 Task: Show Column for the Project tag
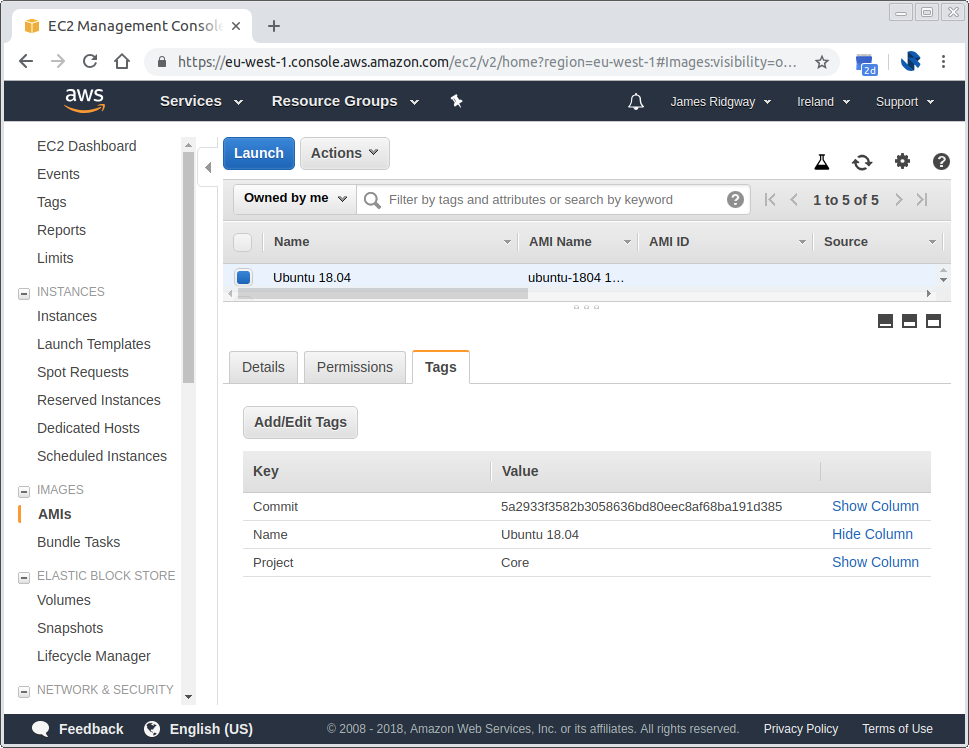coord(875,562)
